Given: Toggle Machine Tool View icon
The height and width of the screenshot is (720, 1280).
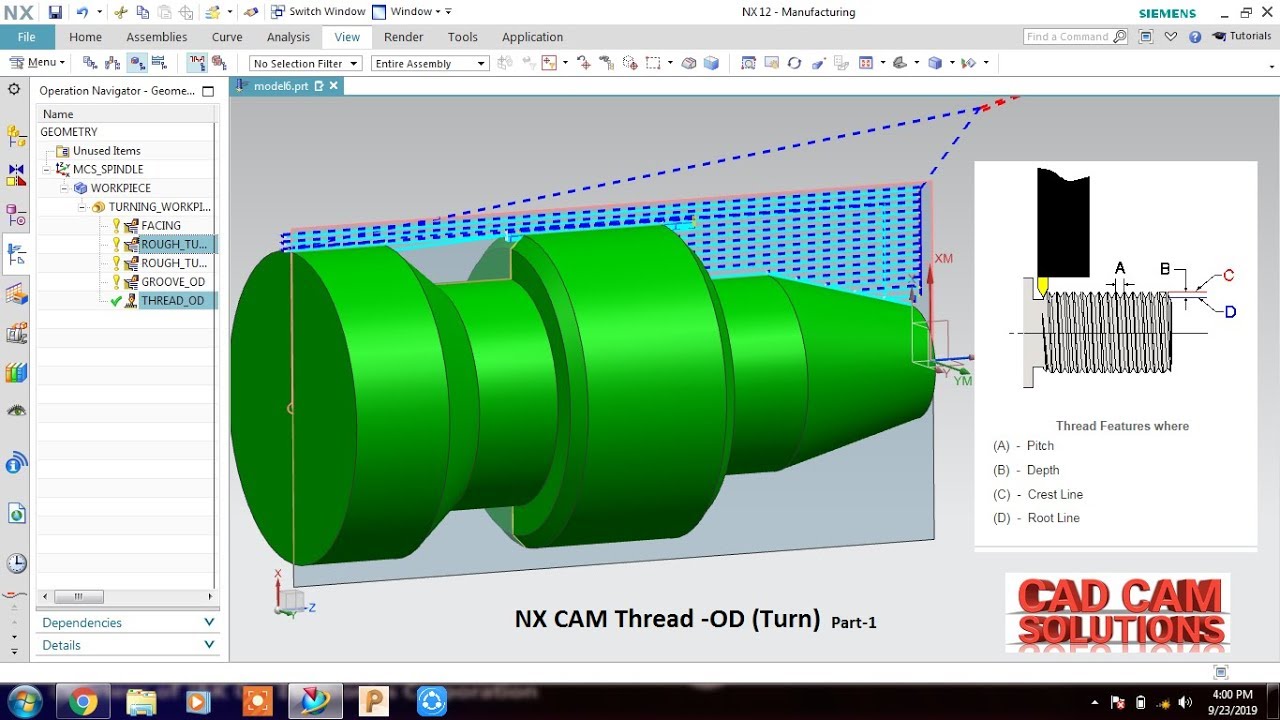Looking at the screenshot, I should coord(113,62).
